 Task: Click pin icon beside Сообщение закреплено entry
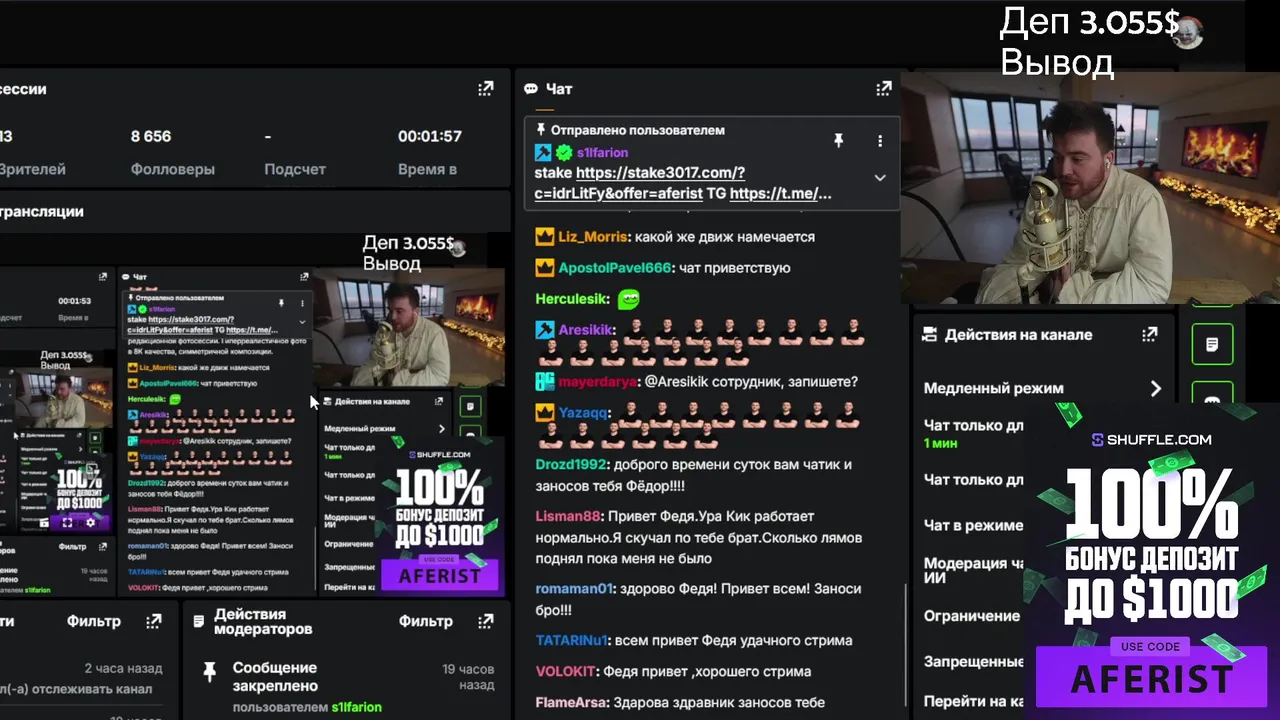click(x=209, y=671)
